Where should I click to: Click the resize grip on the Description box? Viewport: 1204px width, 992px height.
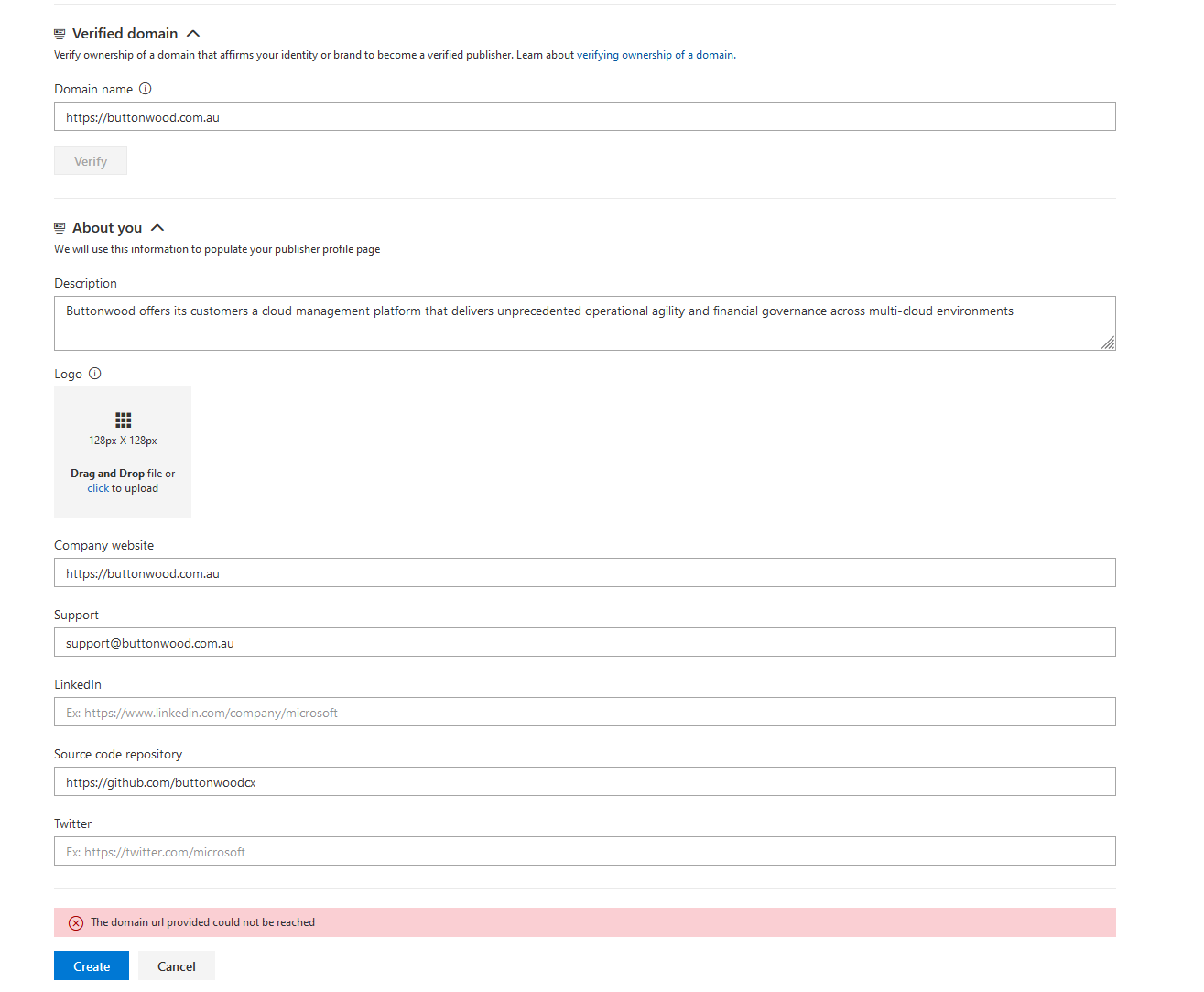pyautogui.click(x=1109, y=343)
